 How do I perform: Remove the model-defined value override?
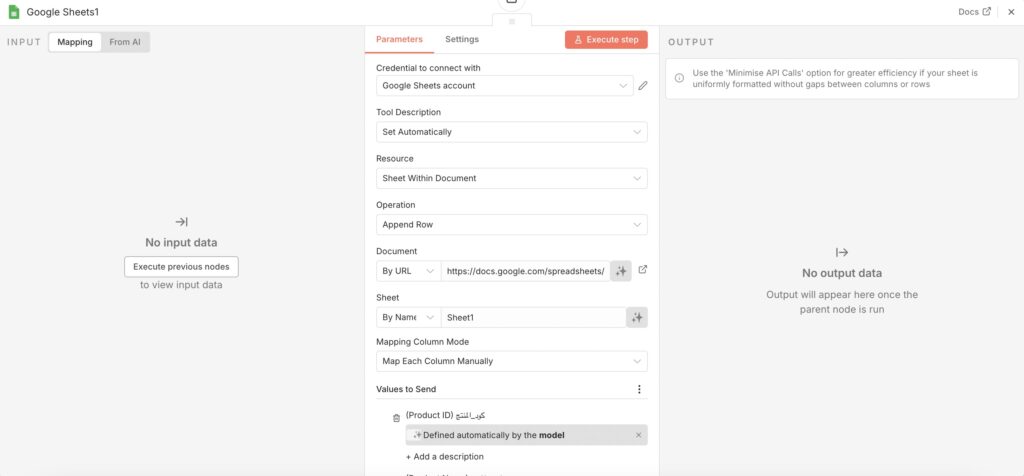[x=639, y=435]
